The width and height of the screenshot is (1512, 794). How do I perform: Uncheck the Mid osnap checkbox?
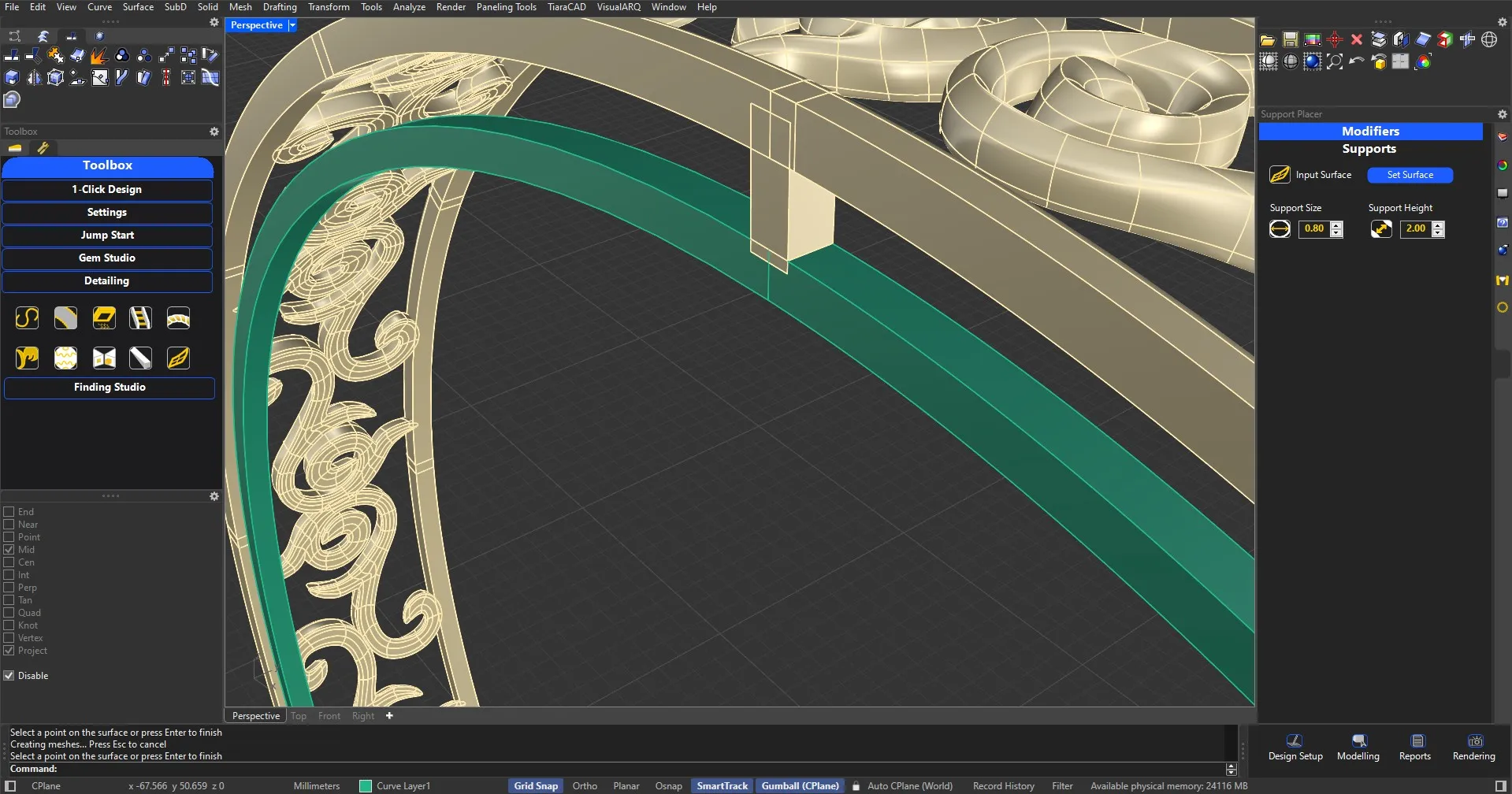(9, 550)
